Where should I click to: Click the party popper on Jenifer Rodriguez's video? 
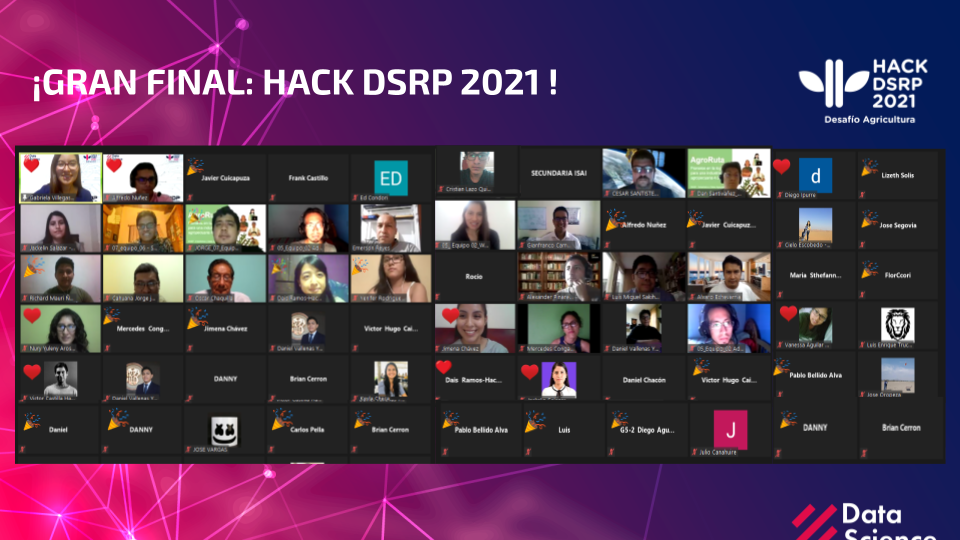[x=362, y=265]
